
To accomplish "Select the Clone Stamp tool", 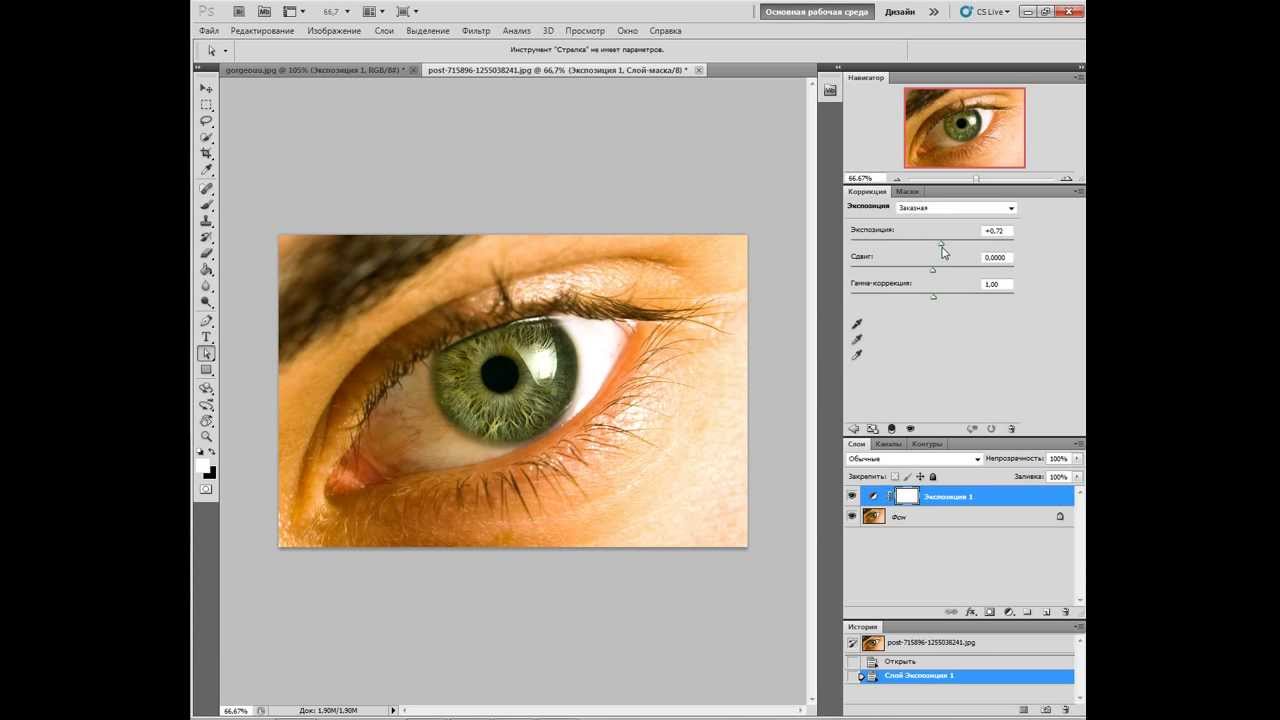I will tap(206, 220).
